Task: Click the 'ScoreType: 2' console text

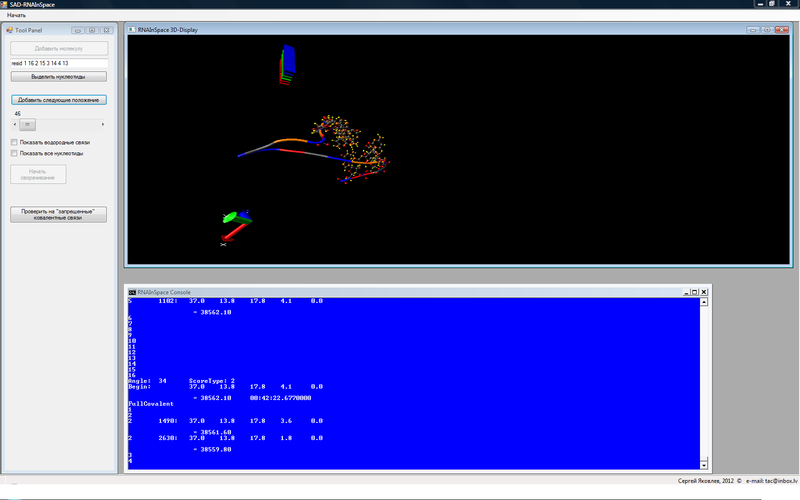Action: 212,381
